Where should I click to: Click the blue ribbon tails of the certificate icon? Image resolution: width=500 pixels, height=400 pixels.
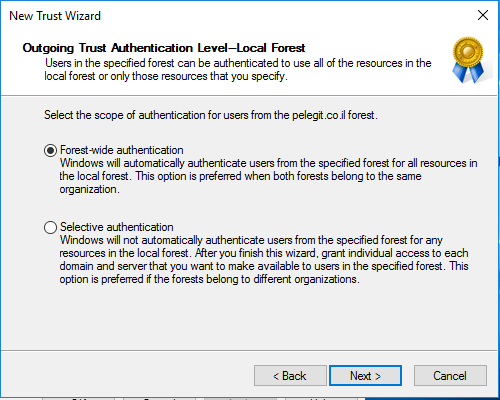(x=468, y=72)
